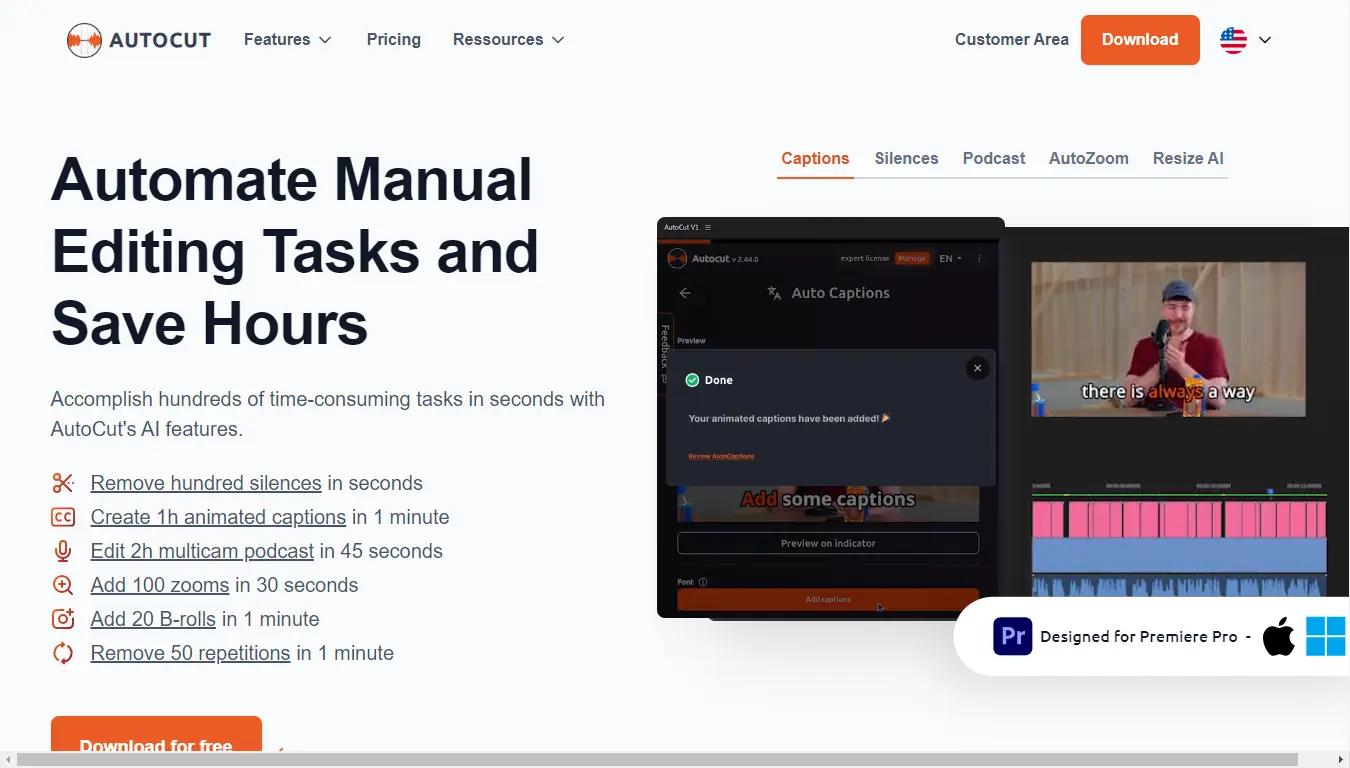
Task: Click the pink caption clips track
Action: tap(1179, 520)
